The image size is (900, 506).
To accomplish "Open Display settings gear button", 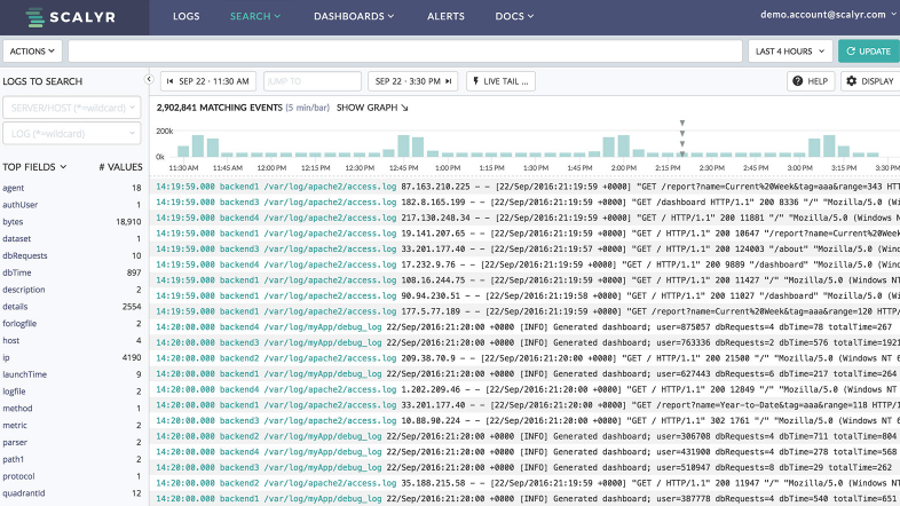I will [871, 81].
